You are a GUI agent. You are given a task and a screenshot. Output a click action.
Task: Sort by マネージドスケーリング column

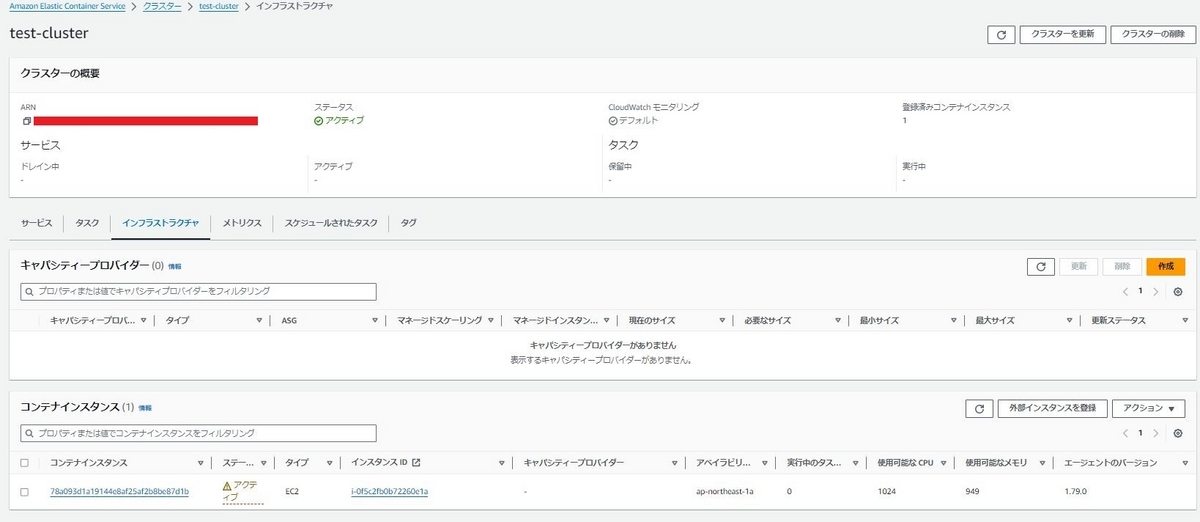(491, 321)
